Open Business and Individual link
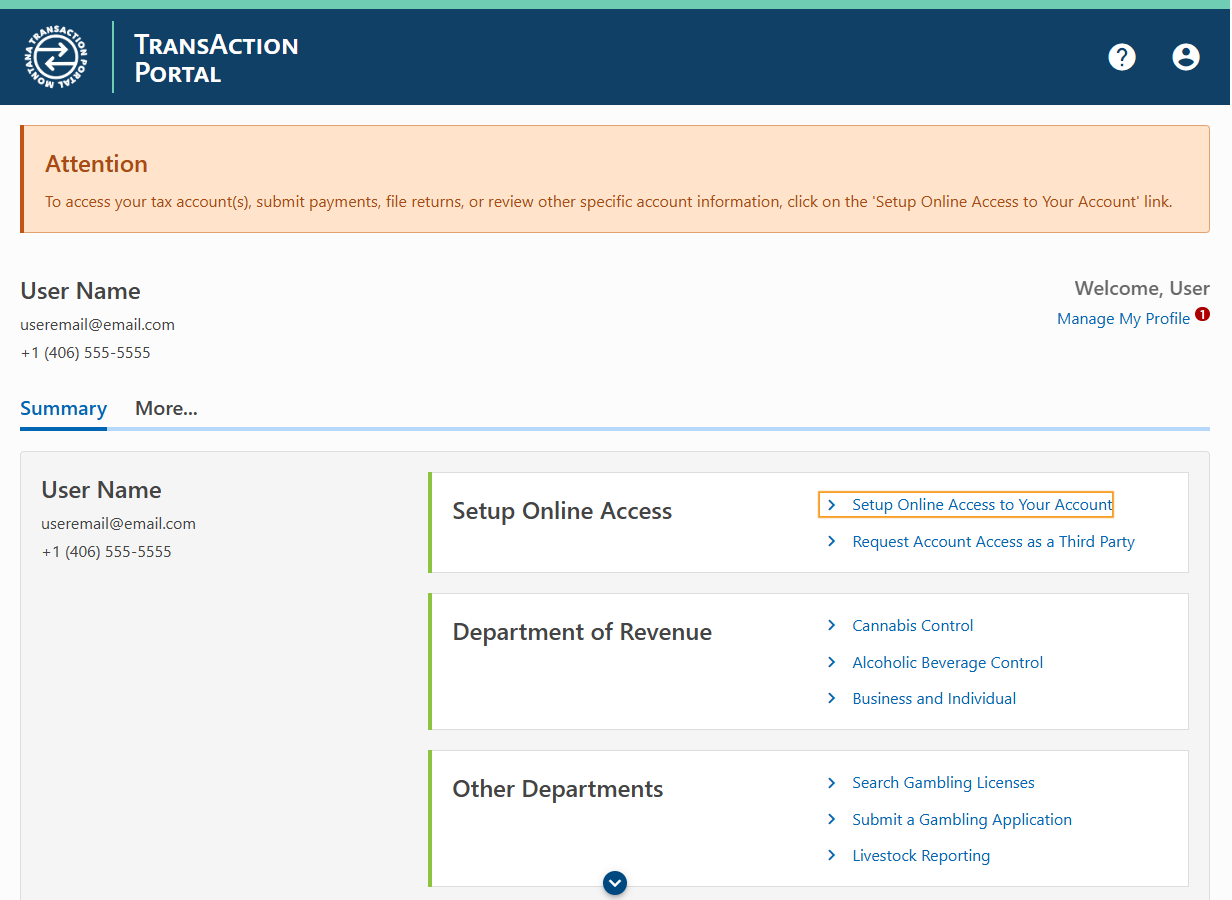This screenshot has width=1232, height=900. click(x=934, y=698)
